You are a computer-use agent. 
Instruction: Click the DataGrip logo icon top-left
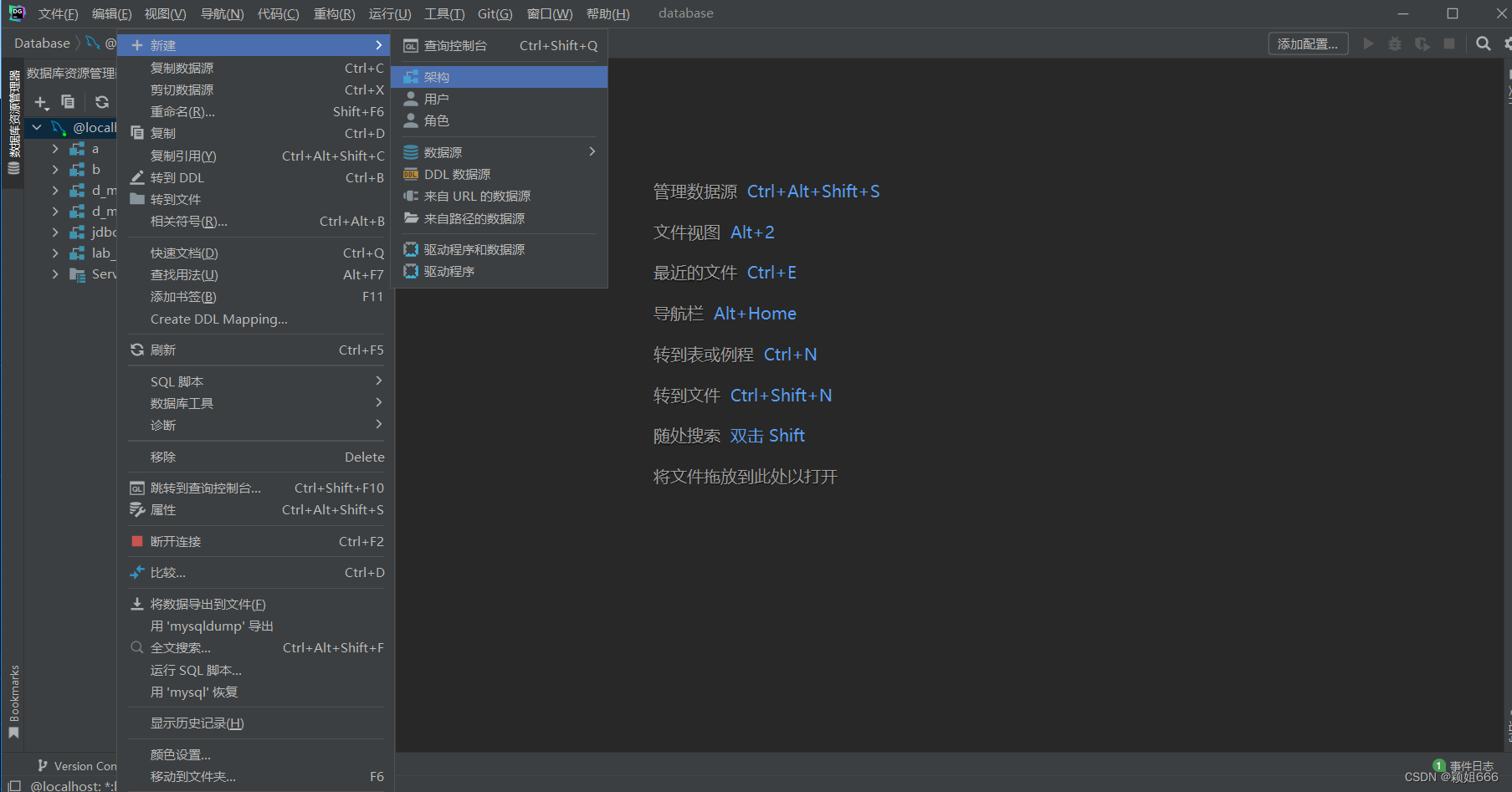tap(17, 13)
